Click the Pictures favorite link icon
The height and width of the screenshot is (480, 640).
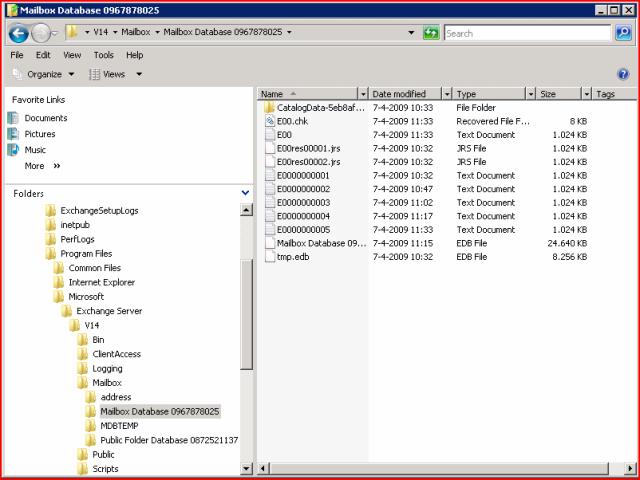[13, 134]
